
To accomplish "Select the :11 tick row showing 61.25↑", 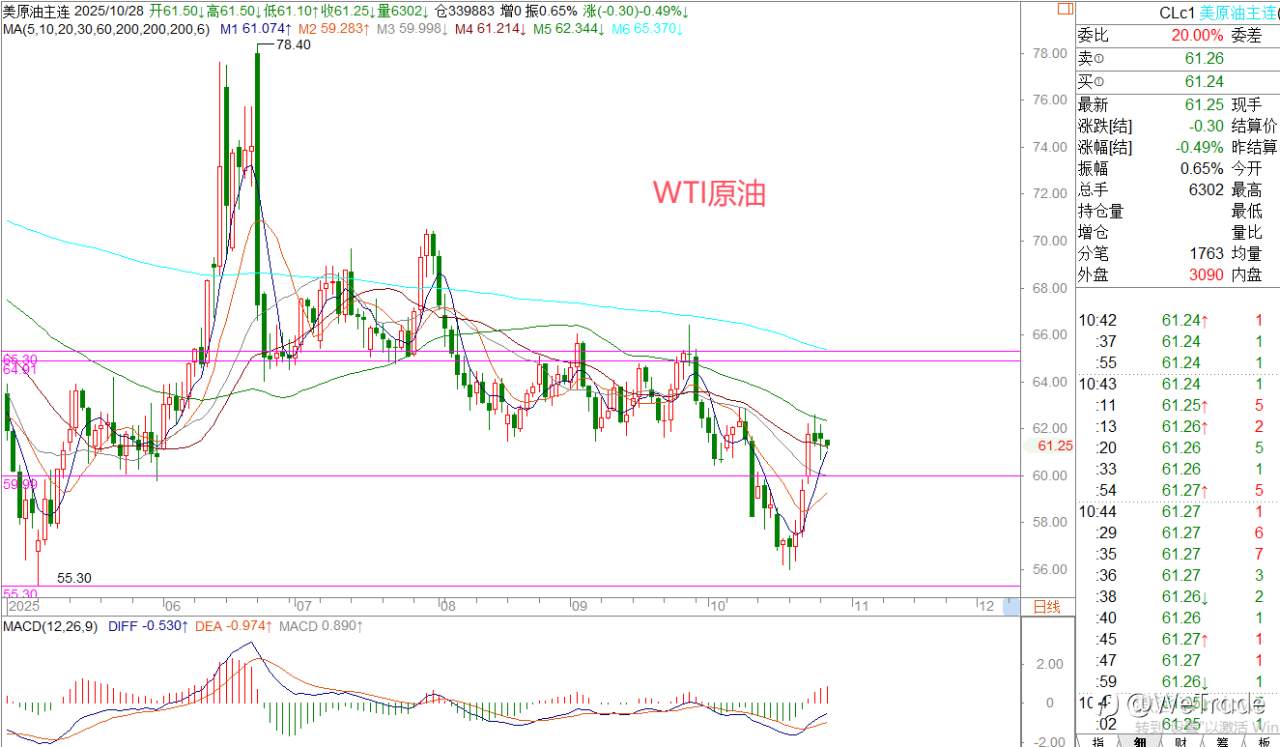I will pos(1178,405).
